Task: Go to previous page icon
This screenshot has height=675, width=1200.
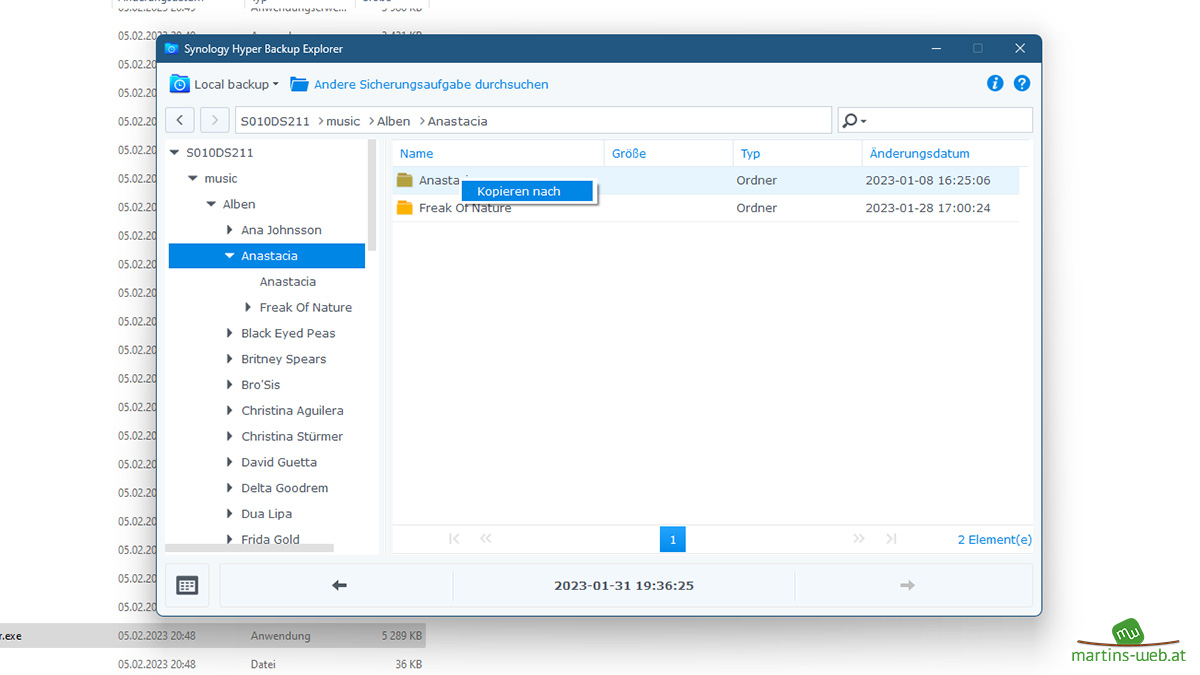Action: click(x=486, y=539)
